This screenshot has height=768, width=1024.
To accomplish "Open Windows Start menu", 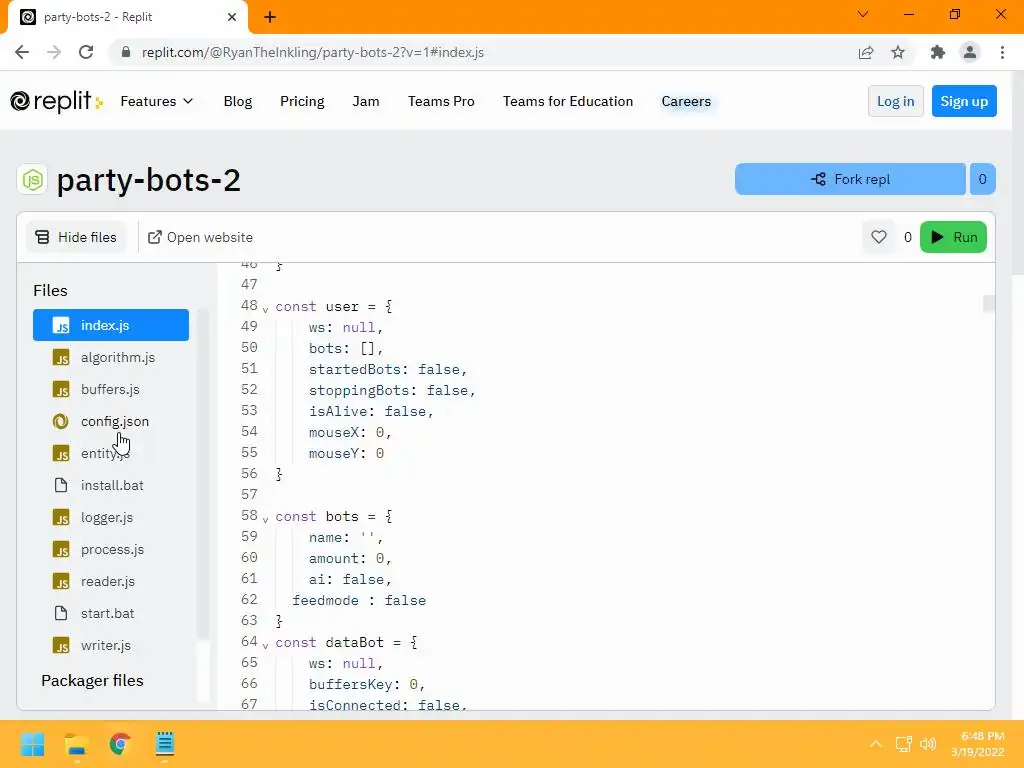I will pos(33,744).
